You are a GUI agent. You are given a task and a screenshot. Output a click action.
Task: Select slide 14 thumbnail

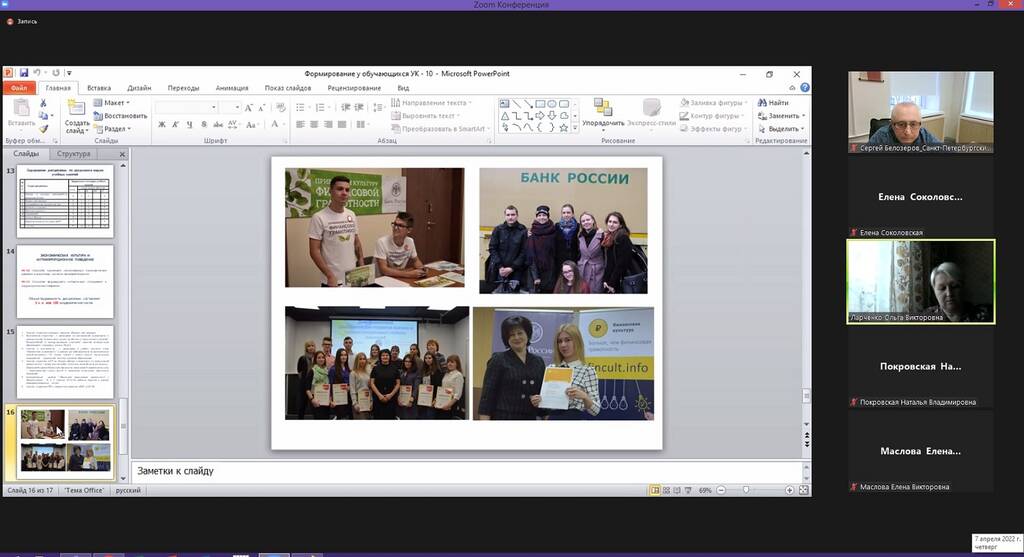65,281
